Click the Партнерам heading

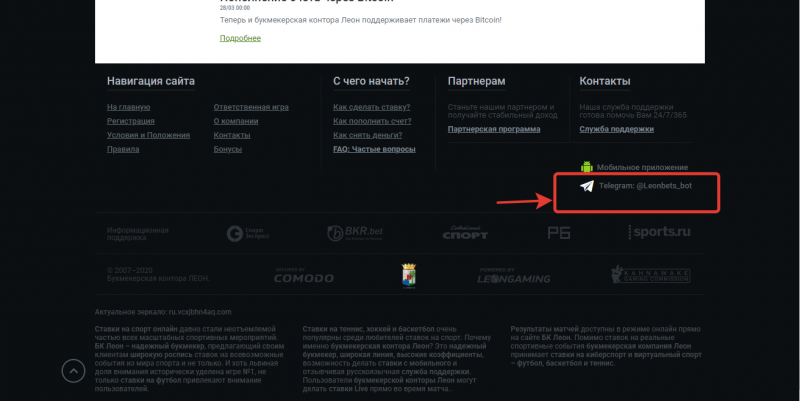coord(477,81)
